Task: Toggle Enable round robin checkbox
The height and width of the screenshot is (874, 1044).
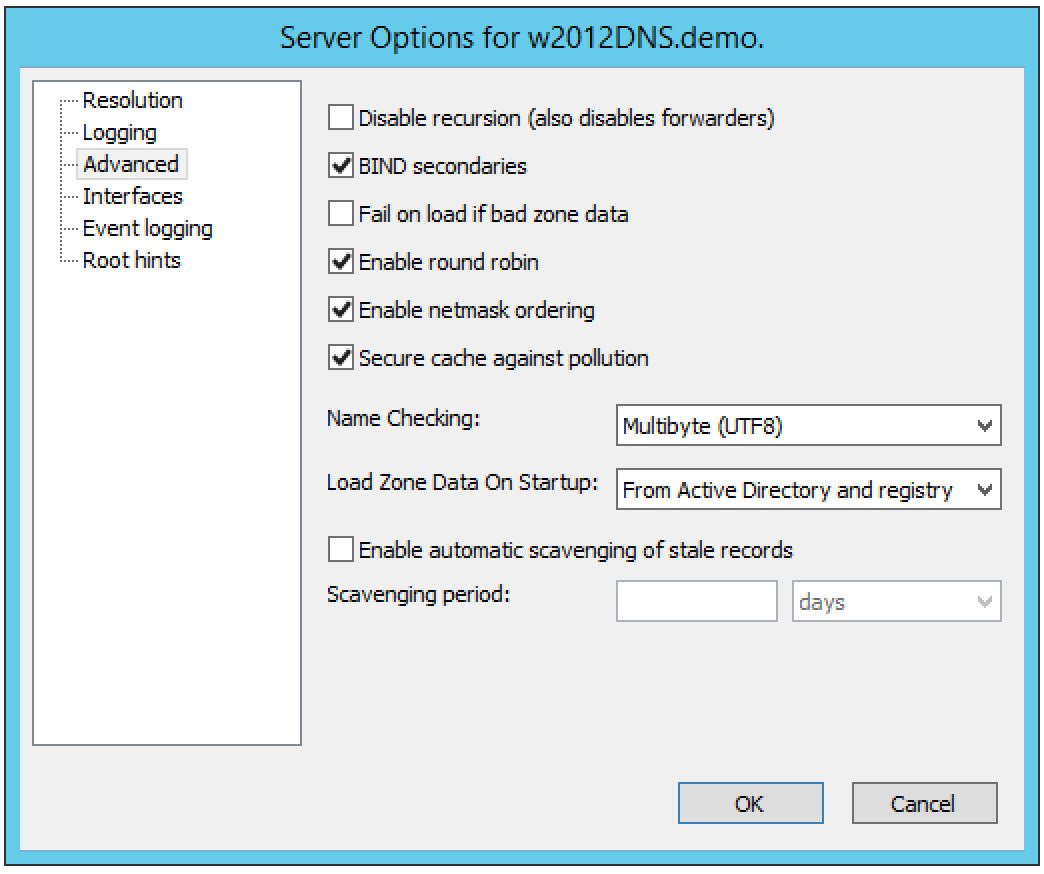Action: (x=342, y=262)
